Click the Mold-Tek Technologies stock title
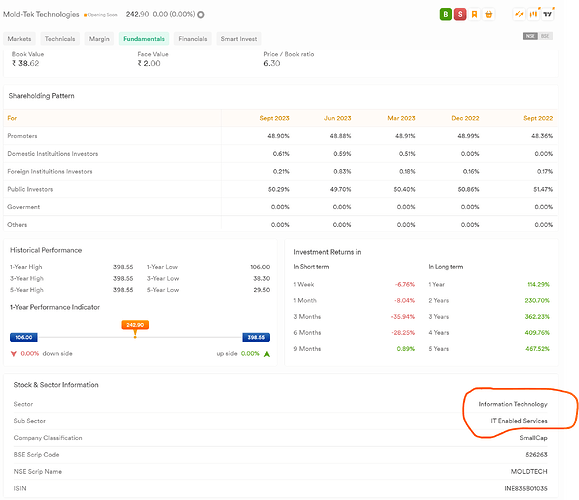The width and height of the screenshot is (579, 500). click(41, 14)
